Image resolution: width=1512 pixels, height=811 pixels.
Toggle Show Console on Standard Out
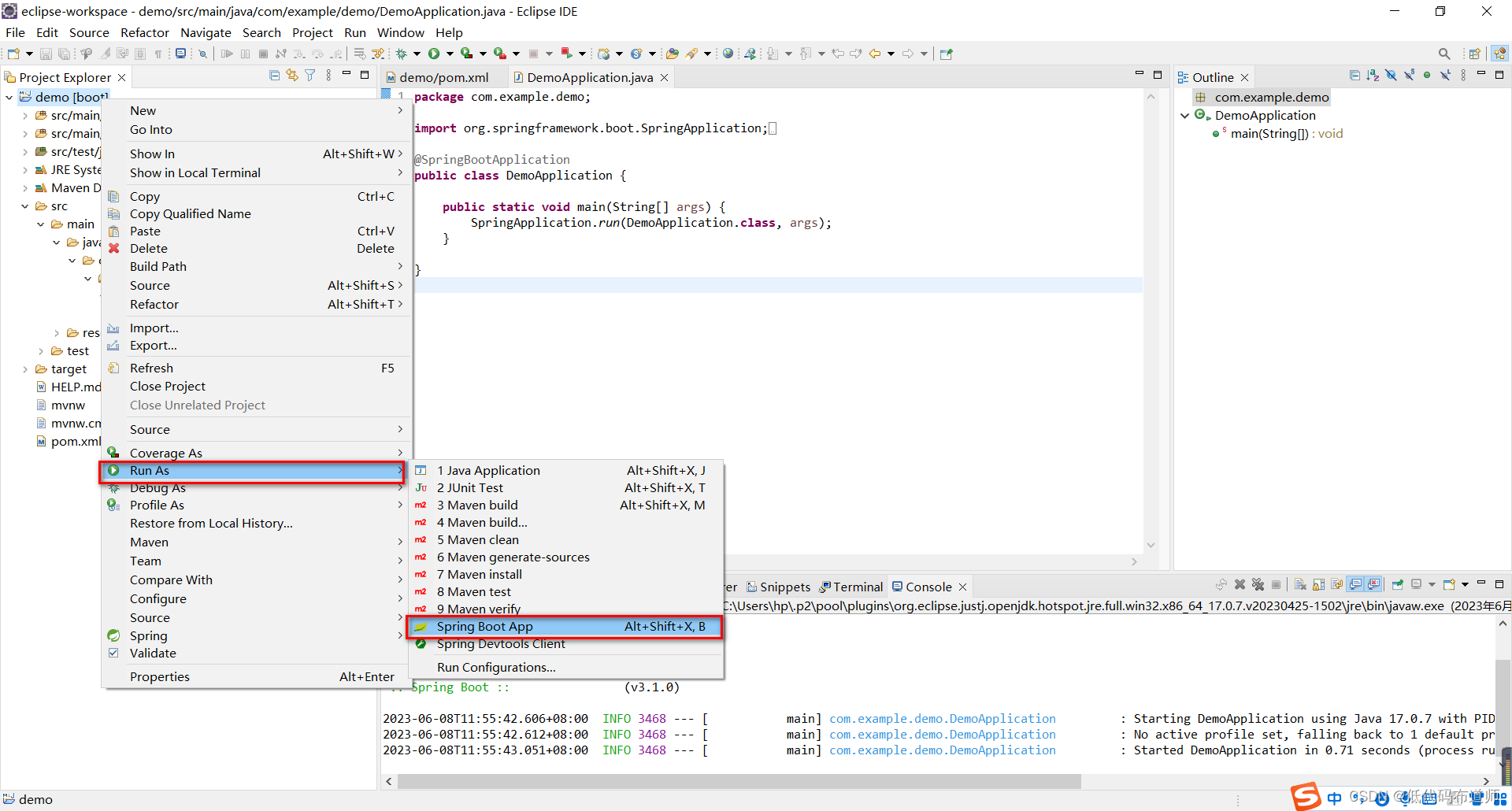point(1355,584)
